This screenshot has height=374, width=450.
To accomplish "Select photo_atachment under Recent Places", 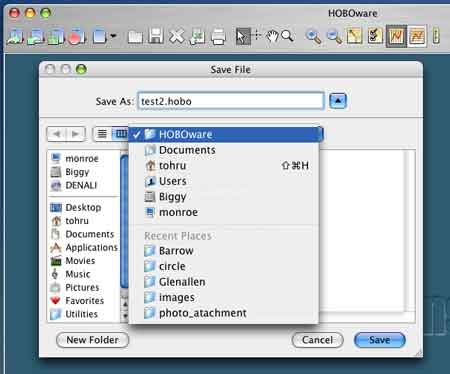I will 224,313.
